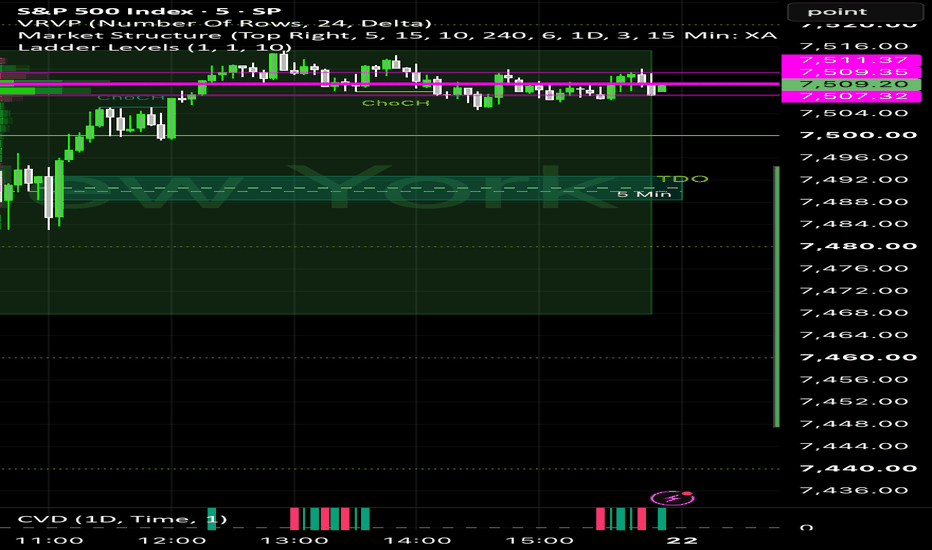
Task: Click the 7,464.00 price axis label
Action: coord(854,335)
